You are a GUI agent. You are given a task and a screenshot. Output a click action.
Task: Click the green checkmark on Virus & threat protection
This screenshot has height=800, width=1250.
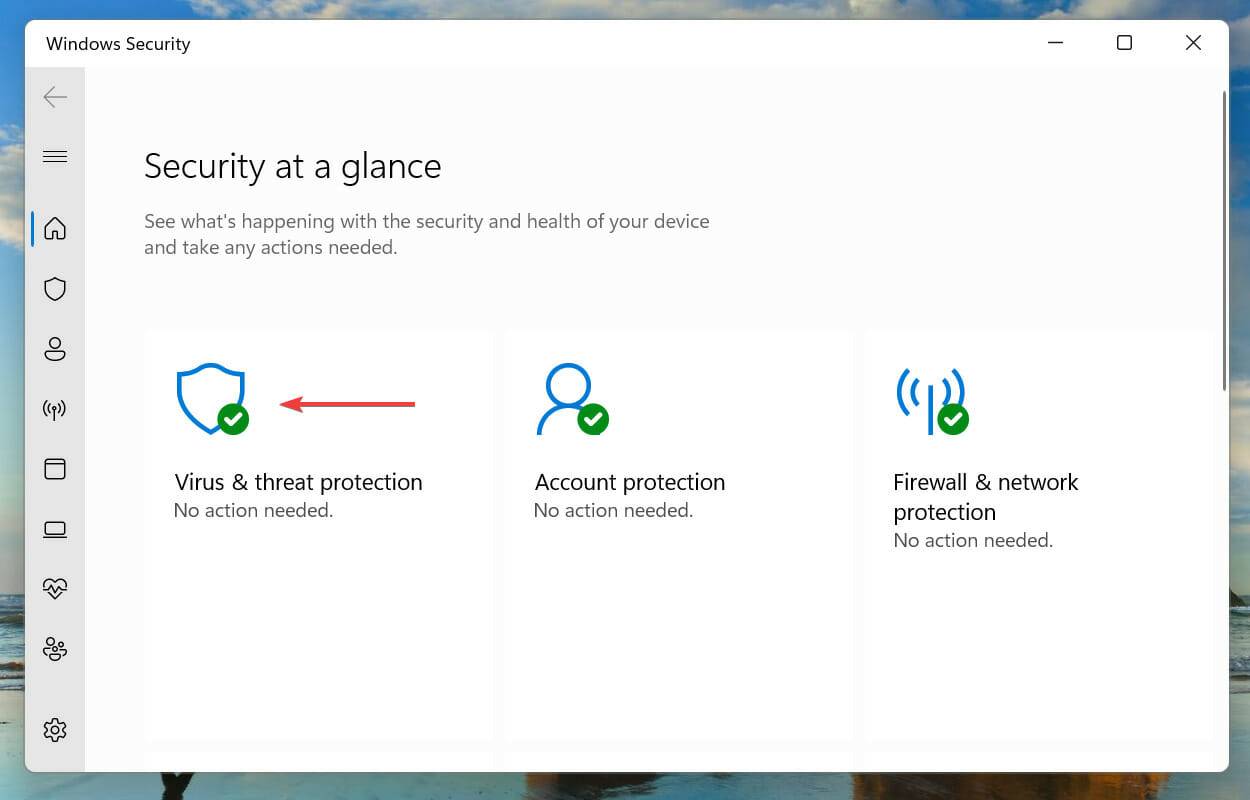click(x=233, y=420)
